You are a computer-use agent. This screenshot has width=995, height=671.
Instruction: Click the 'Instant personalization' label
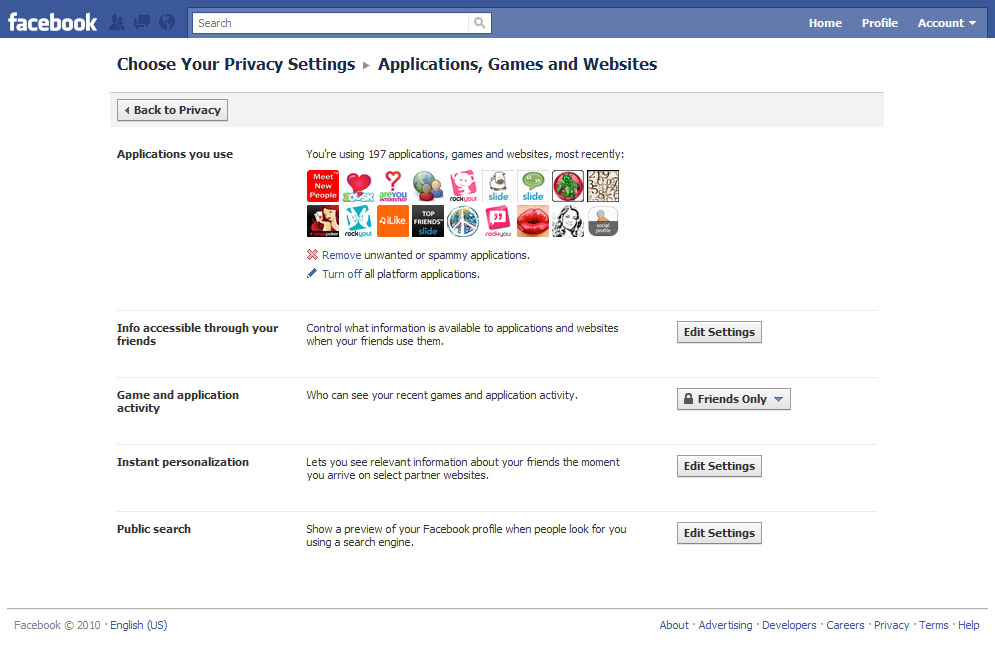coord(183,462)
